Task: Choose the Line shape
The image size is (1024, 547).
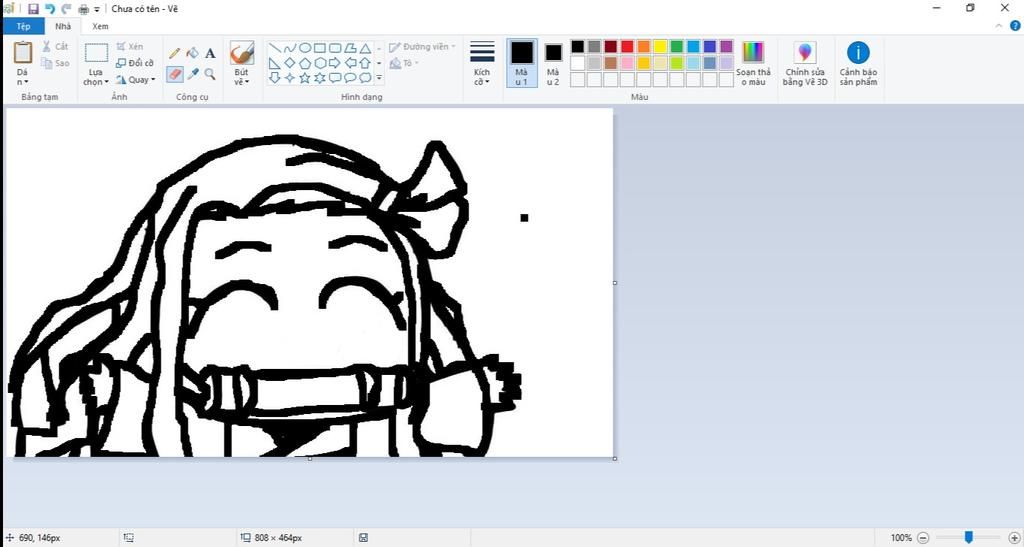Action: click(x=275, y=48)
